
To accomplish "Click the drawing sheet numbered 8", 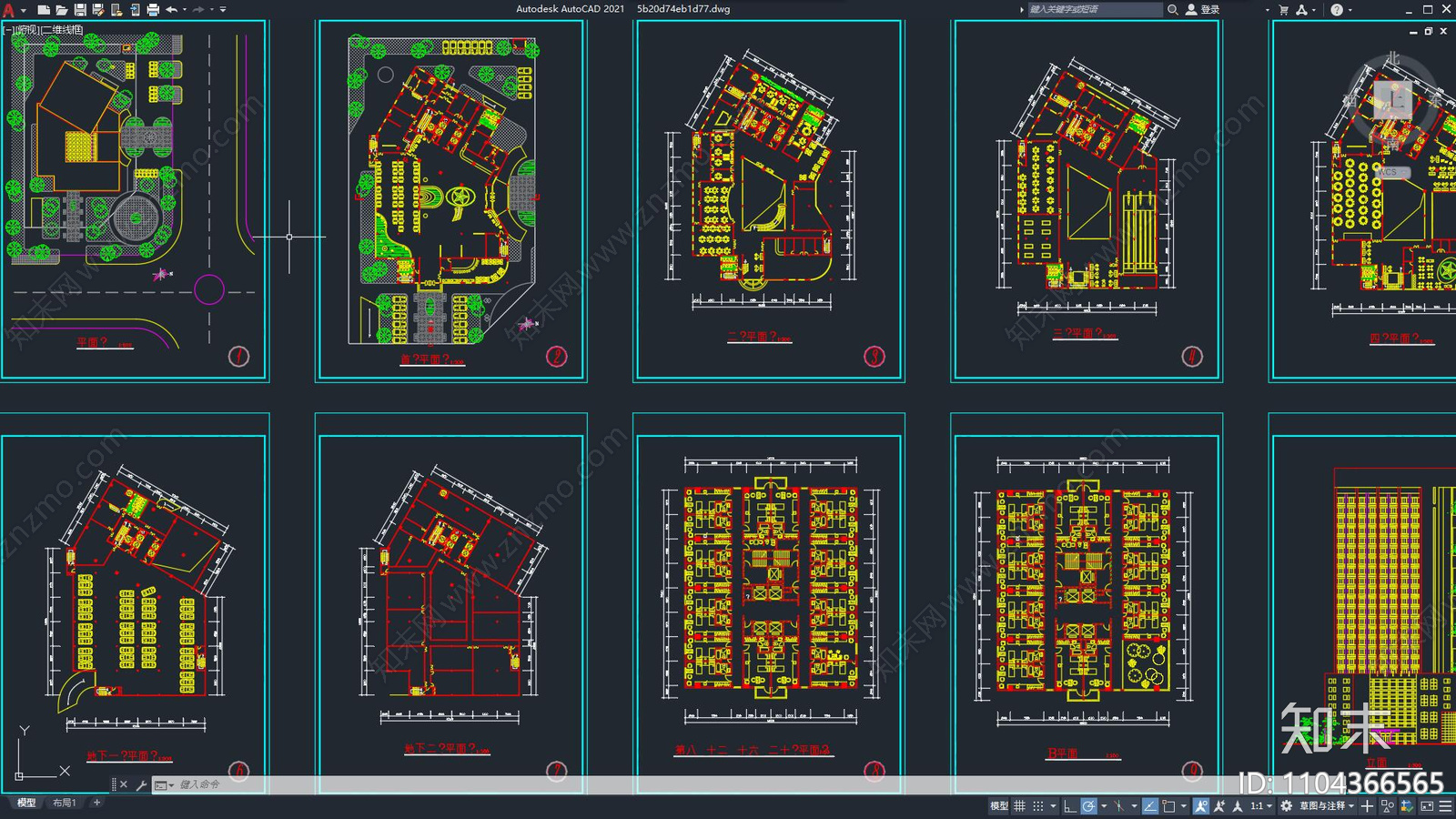I will coord(769,605).
